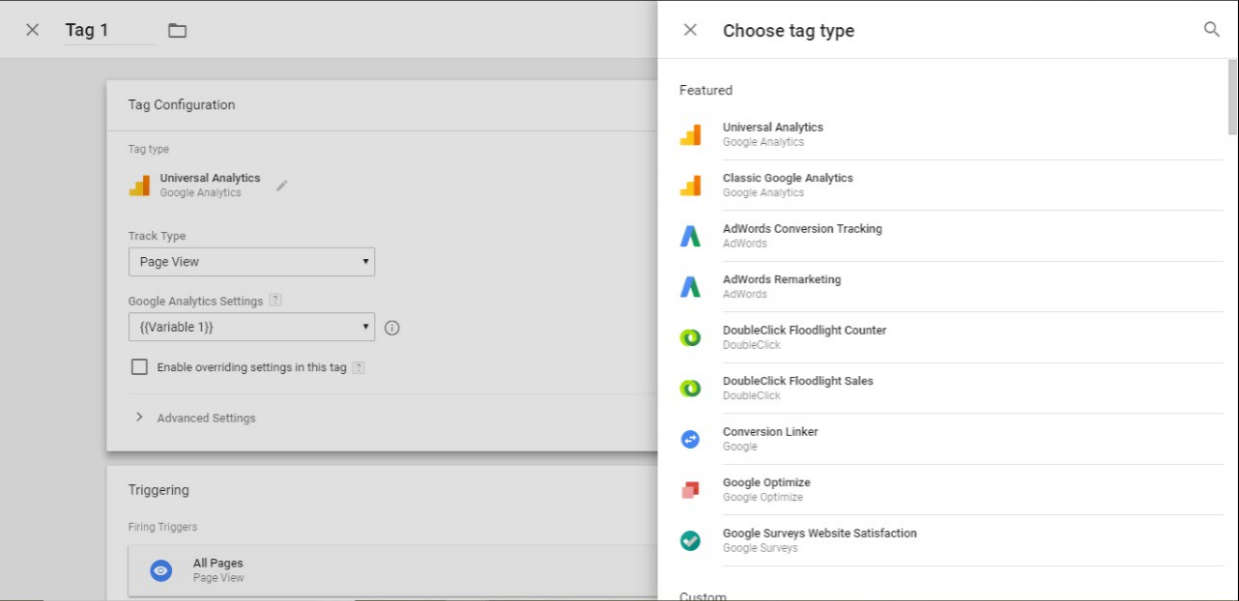Screen dimensions: 1239x601
Task: Click the Google Optimize icon
Action: coord(690,490)
